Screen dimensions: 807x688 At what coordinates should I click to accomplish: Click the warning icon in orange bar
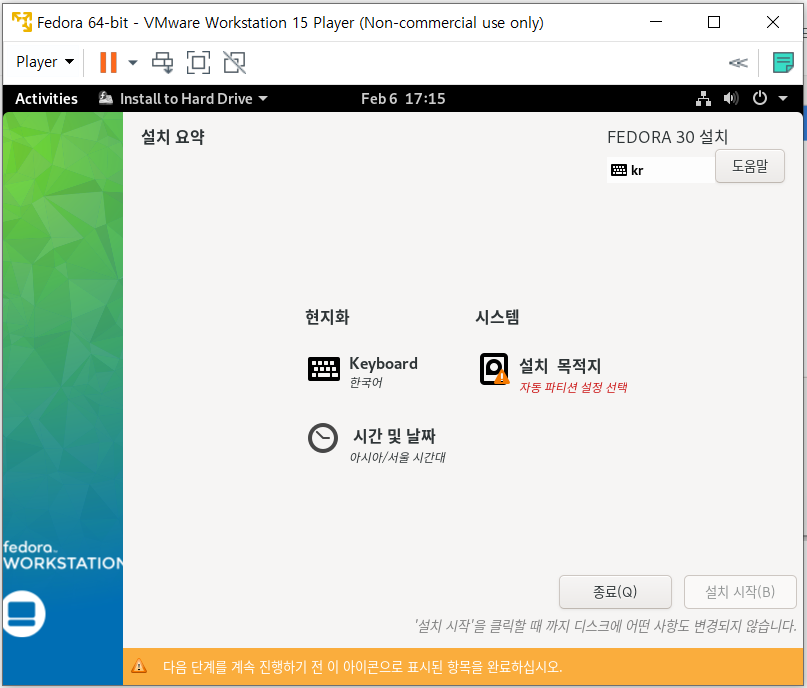coord(138,666)
